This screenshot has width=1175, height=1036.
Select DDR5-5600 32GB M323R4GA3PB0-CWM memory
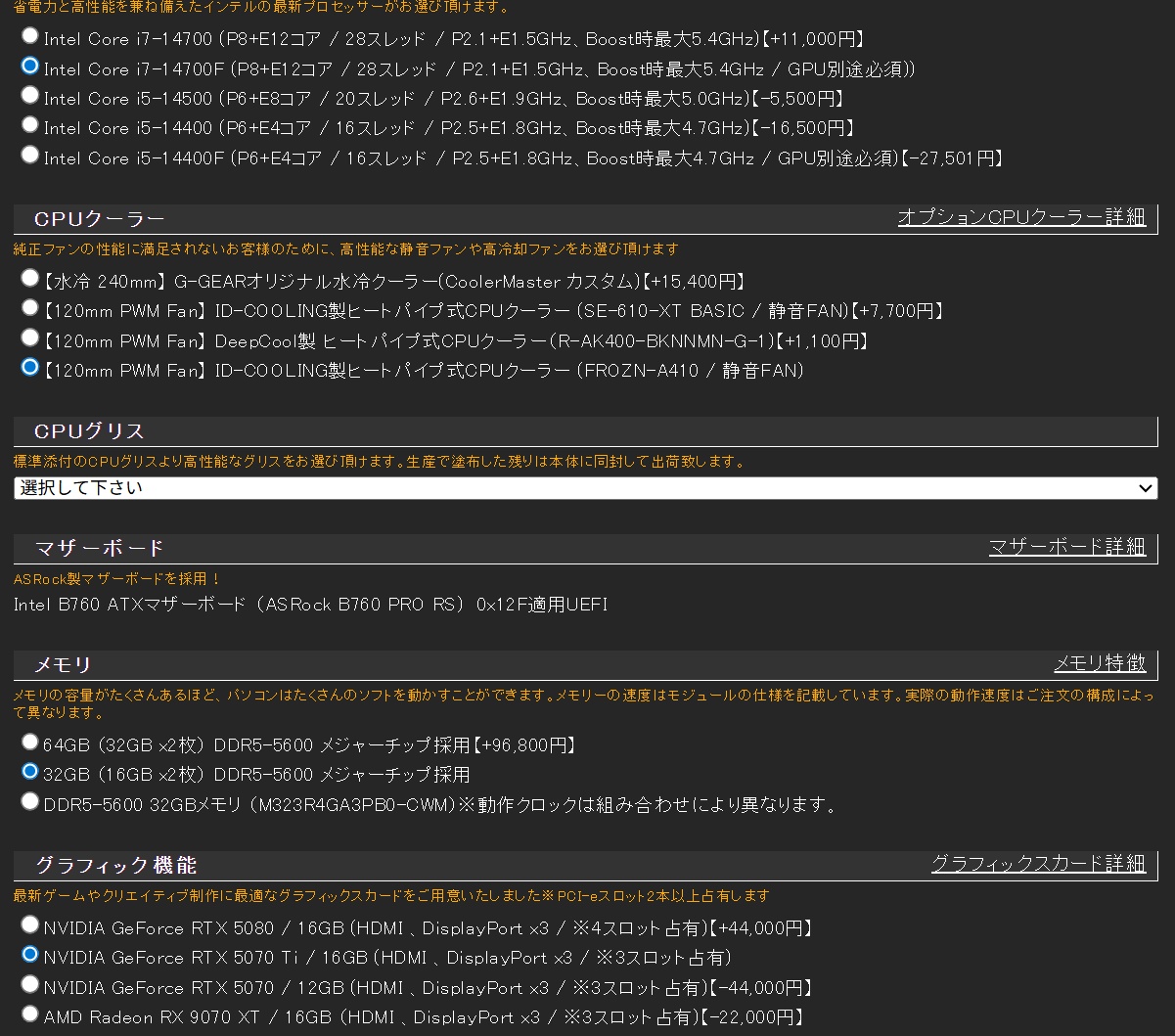pyautogui.click(x=29, y=801)
